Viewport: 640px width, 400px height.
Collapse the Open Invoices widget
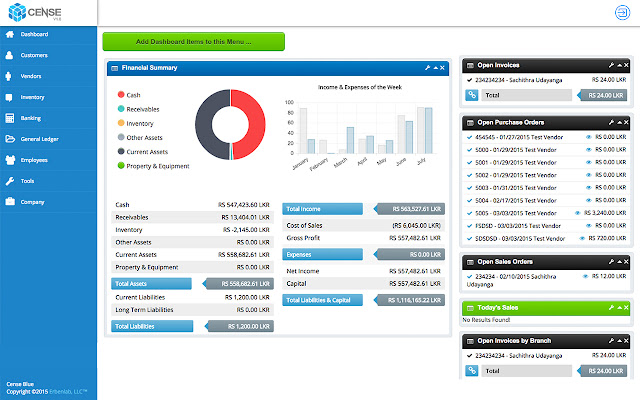tap(620, 65)
